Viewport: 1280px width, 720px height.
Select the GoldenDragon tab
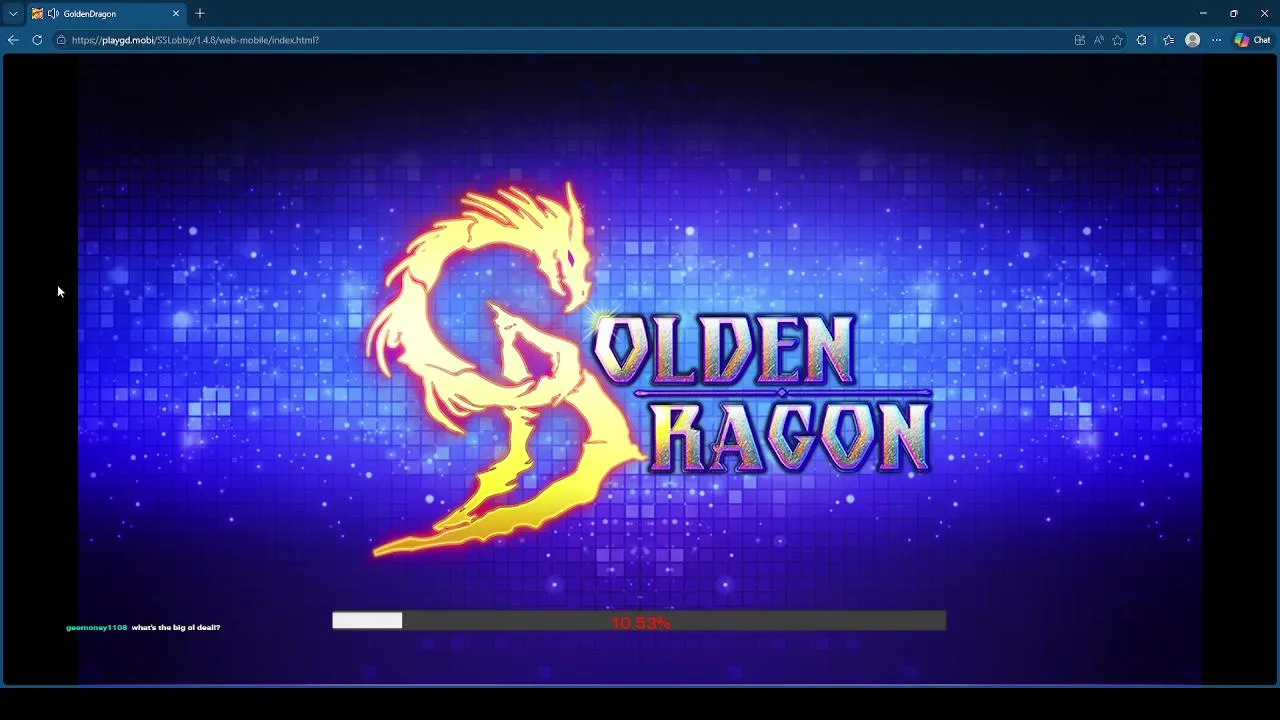tap(107, 14)
